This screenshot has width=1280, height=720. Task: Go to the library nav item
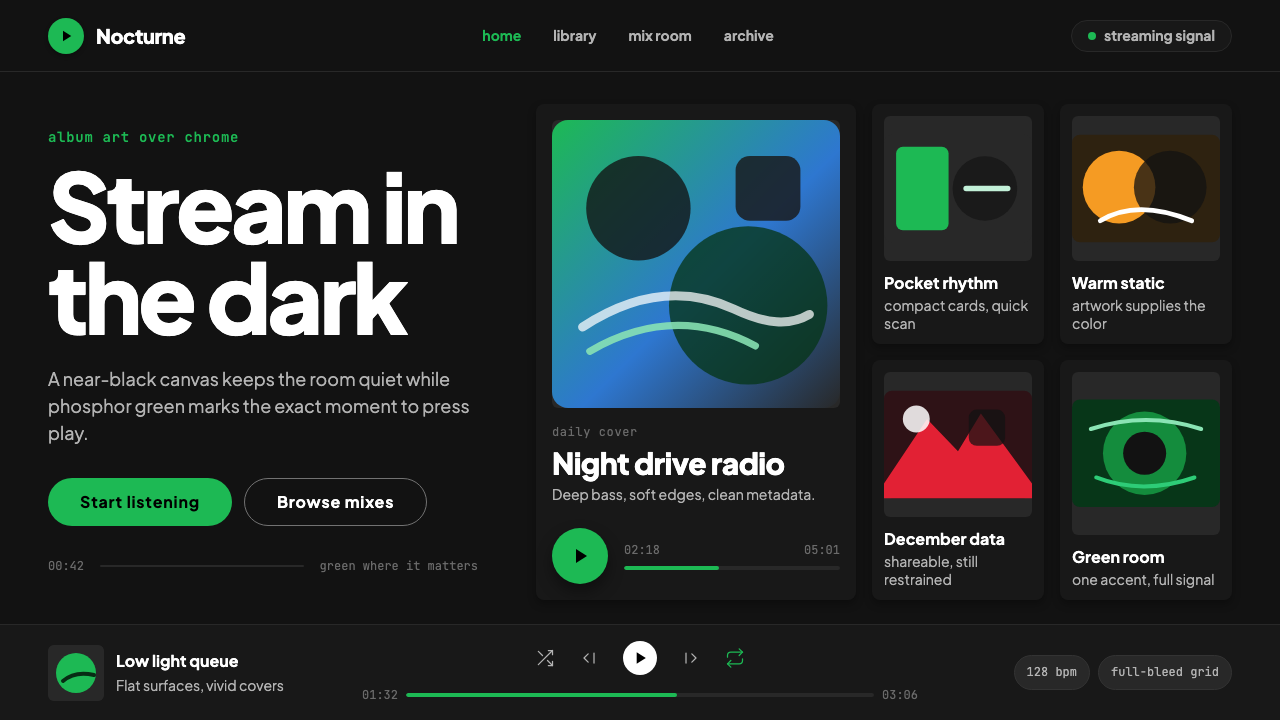[575, 36]
